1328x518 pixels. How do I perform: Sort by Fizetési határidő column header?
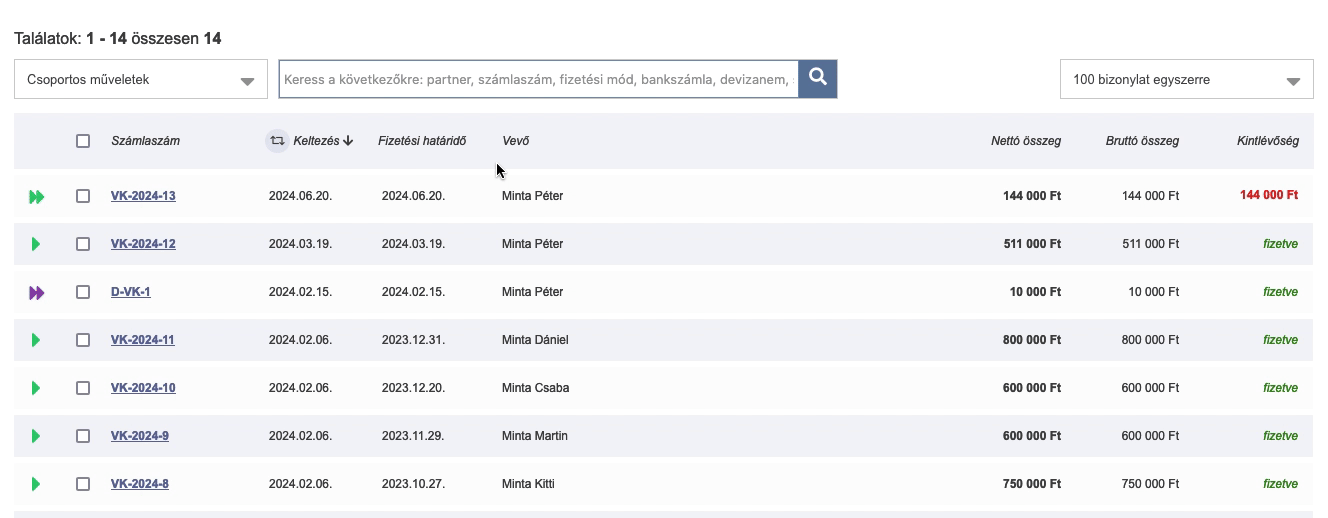click(x=422, y=141)
